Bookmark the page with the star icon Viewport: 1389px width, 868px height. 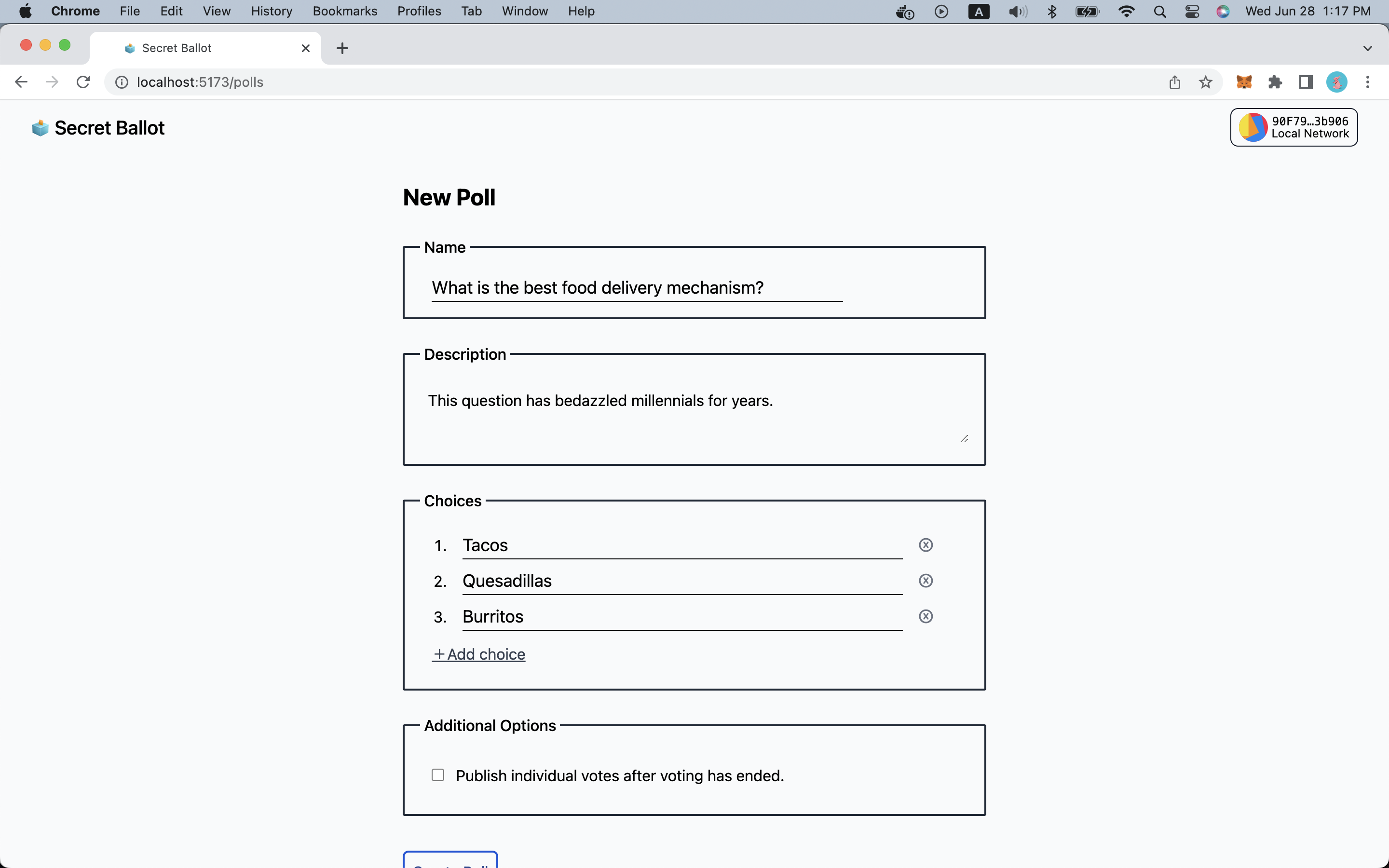pos(1205,82)
